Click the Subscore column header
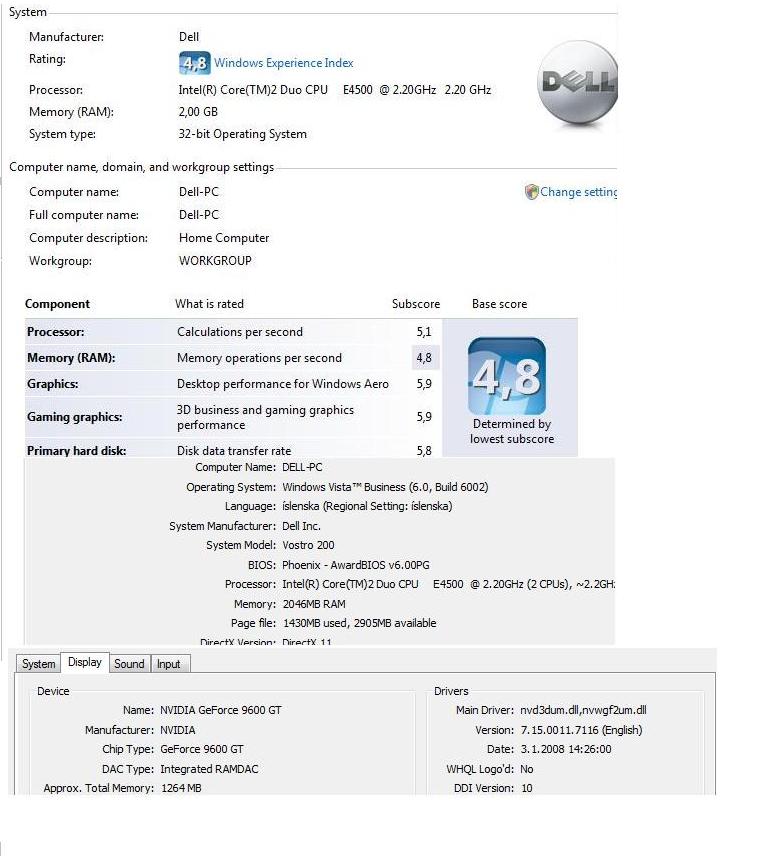Image resolution: width=781 pixels, height=856 pixels. [415, 304]
